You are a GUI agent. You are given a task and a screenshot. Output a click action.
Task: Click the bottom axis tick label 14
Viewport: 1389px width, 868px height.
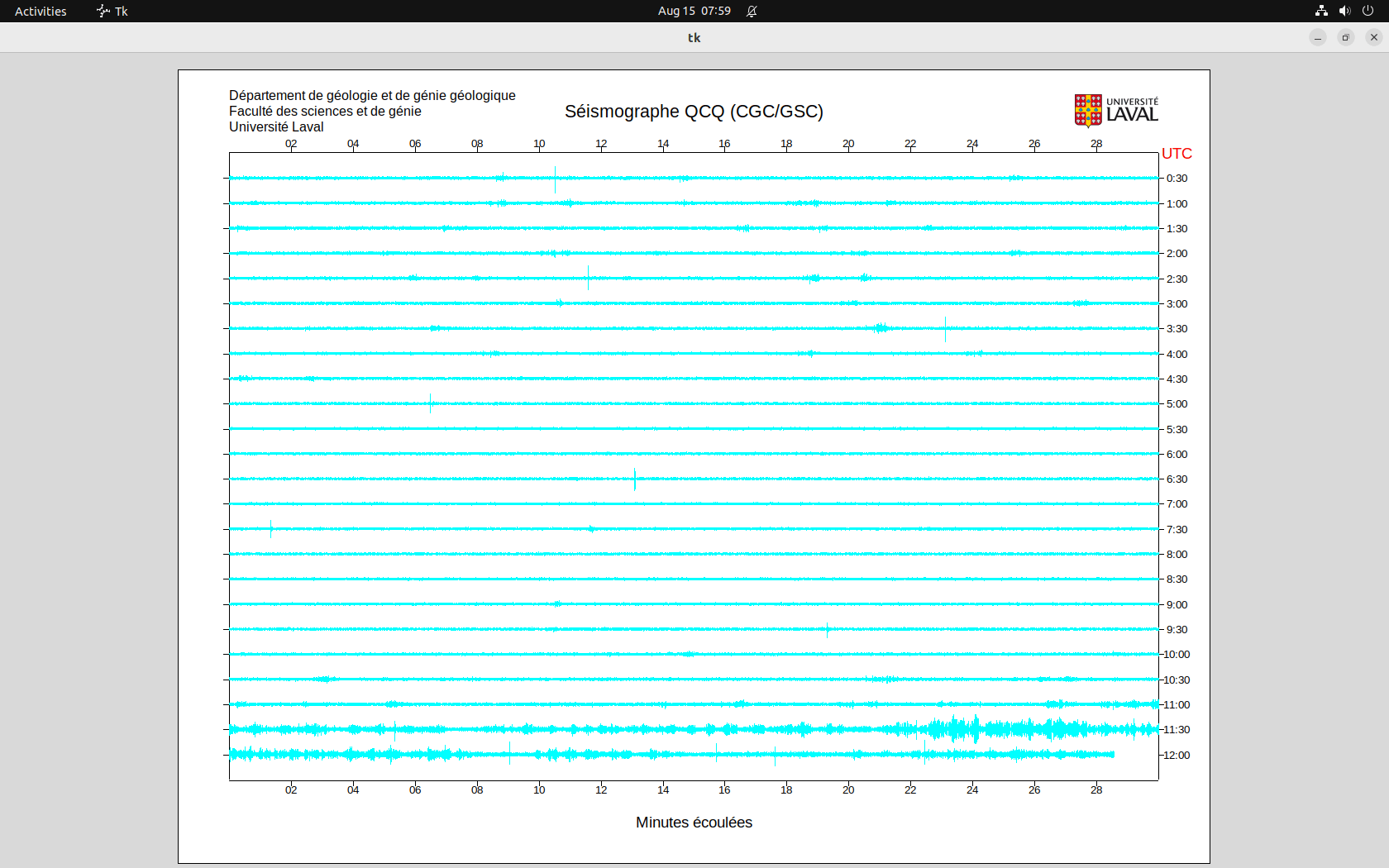tap(663, 790)
